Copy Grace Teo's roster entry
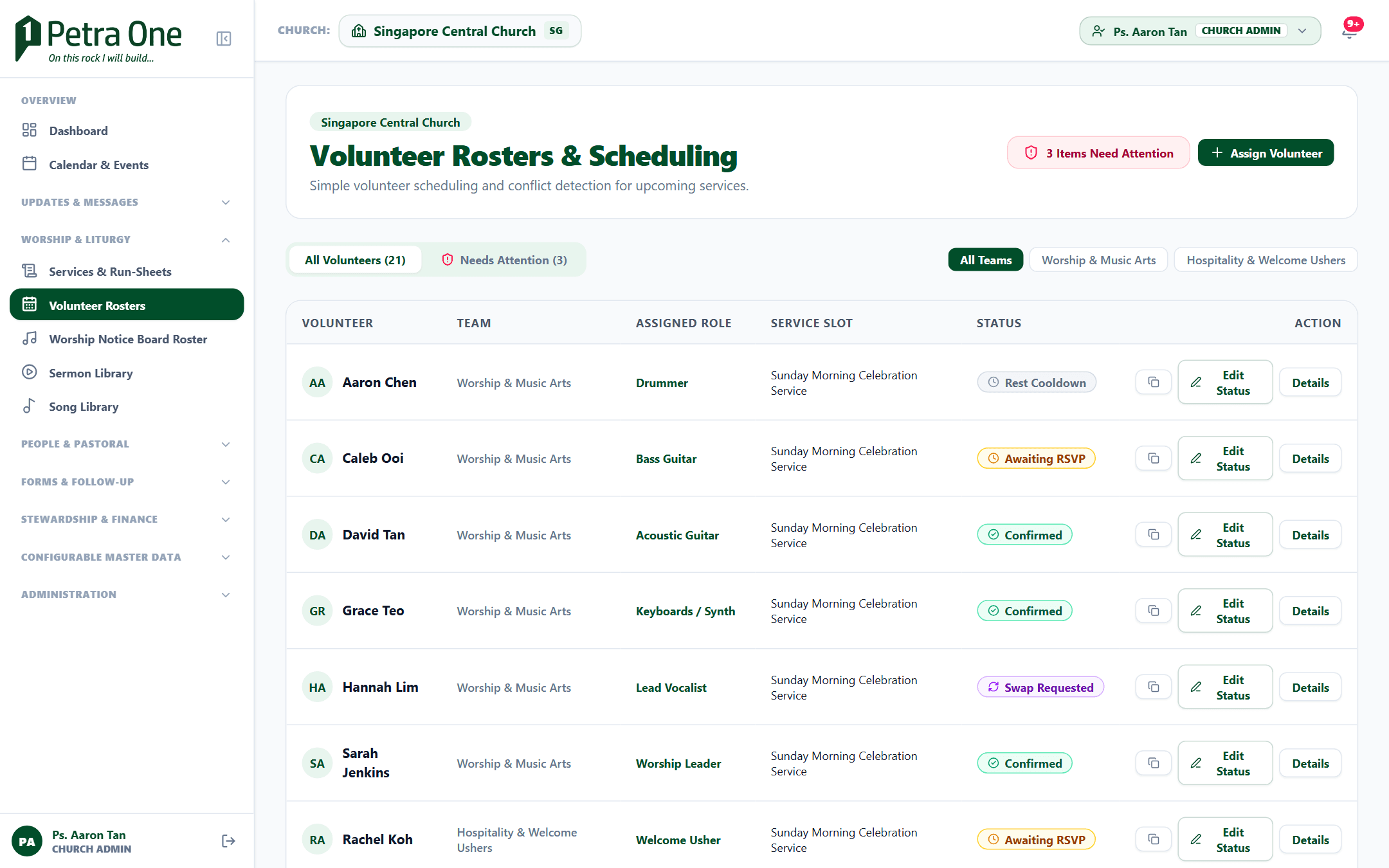 click(x=1154, y=611)
